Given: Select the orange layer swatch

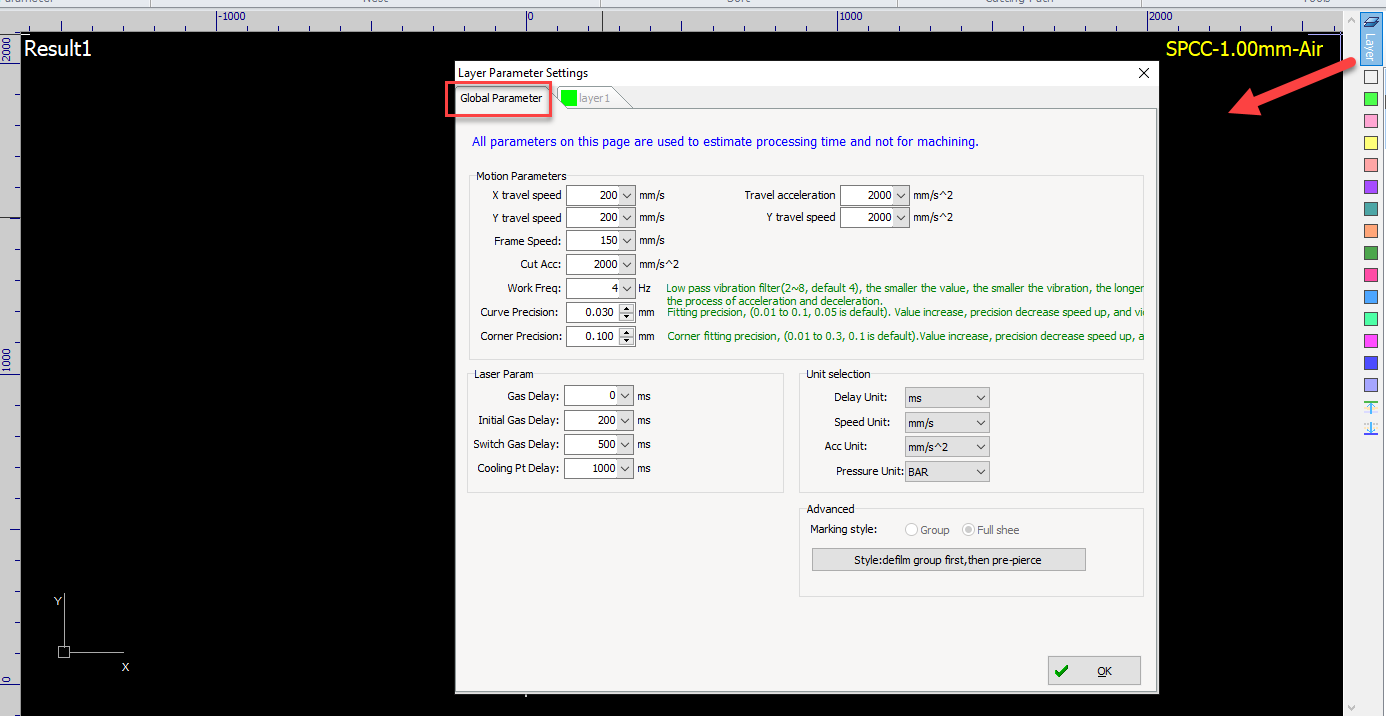Looking at the screenshot, I should (1371, 231).
